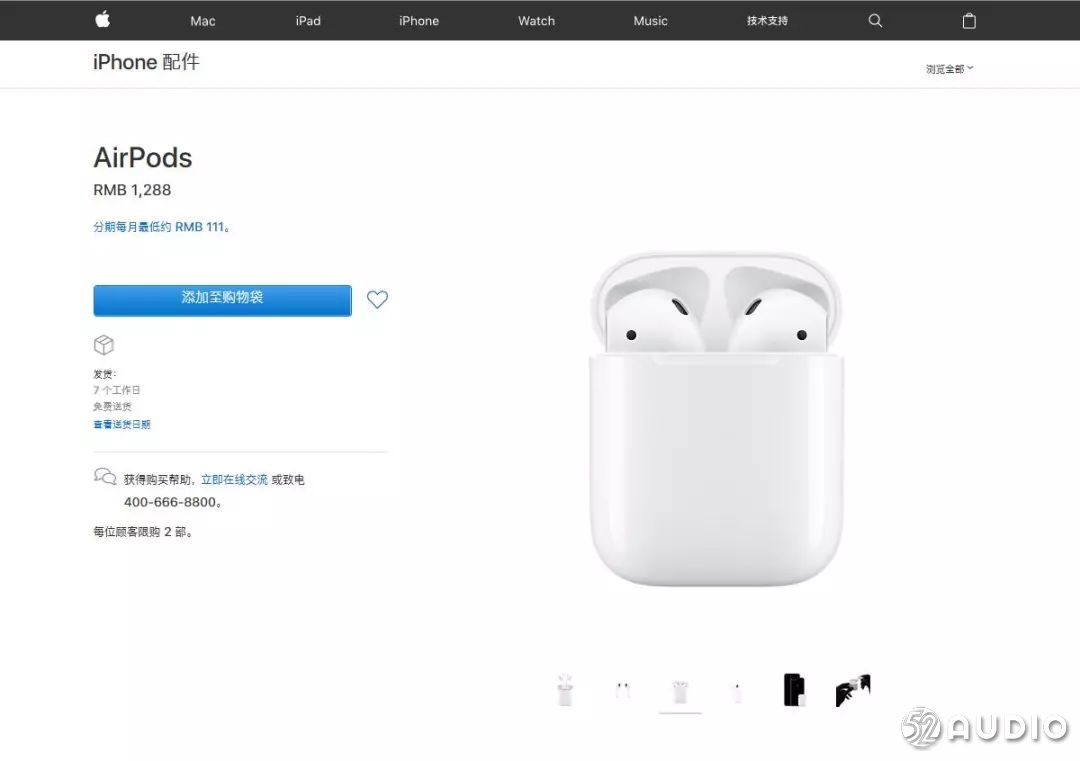
Task: Select the hand holding AirPods thumbnail
Action: [x=853, y=690]
